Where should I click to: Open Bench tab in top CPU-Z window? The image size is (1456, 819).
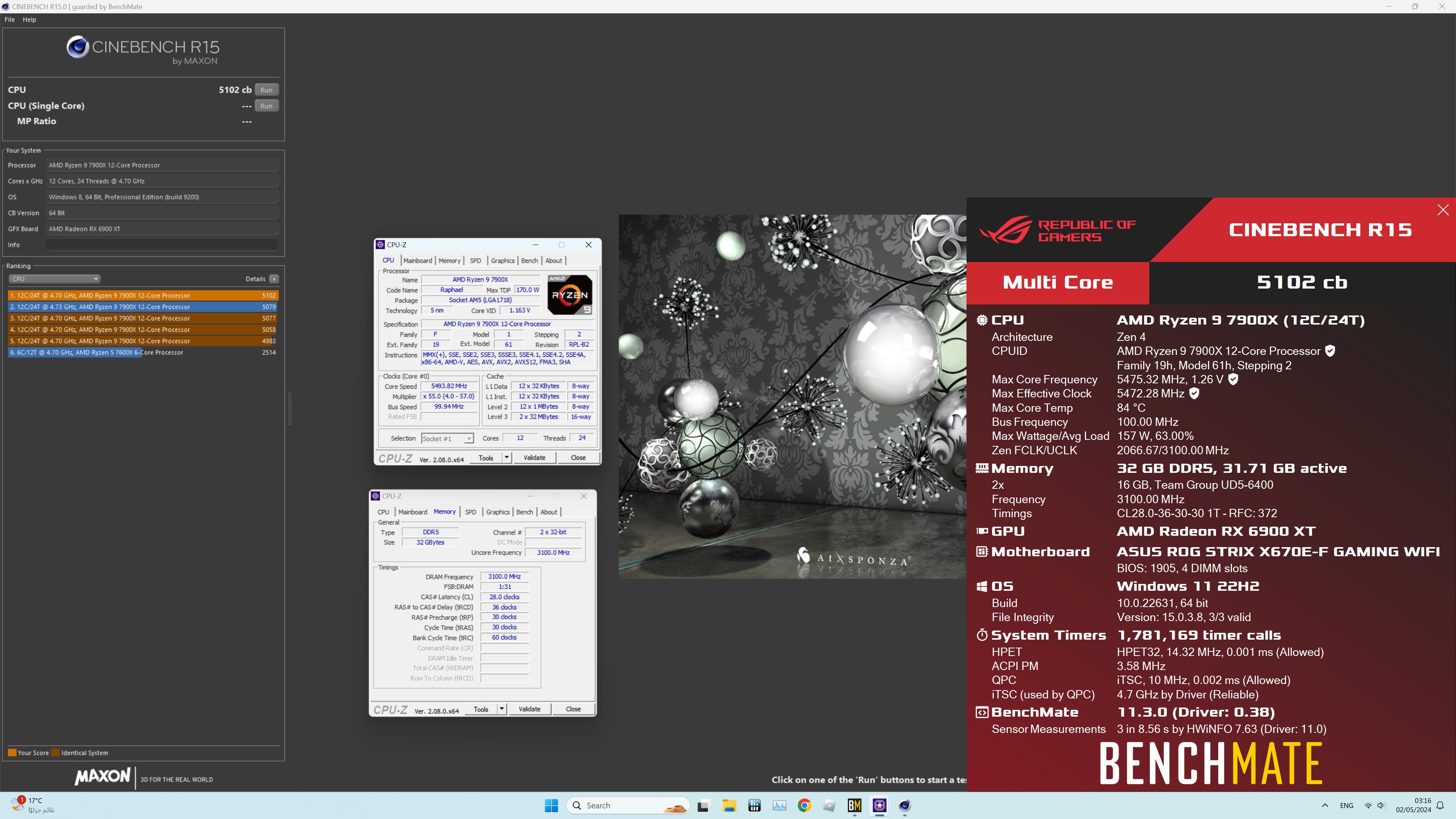coord(530,260)
